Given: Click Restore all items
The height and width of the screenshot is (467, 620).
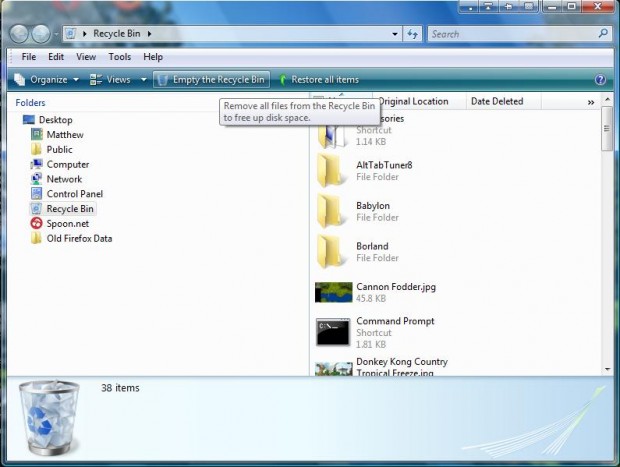Looking at the screenshot, I should click(x=318, y=79).
